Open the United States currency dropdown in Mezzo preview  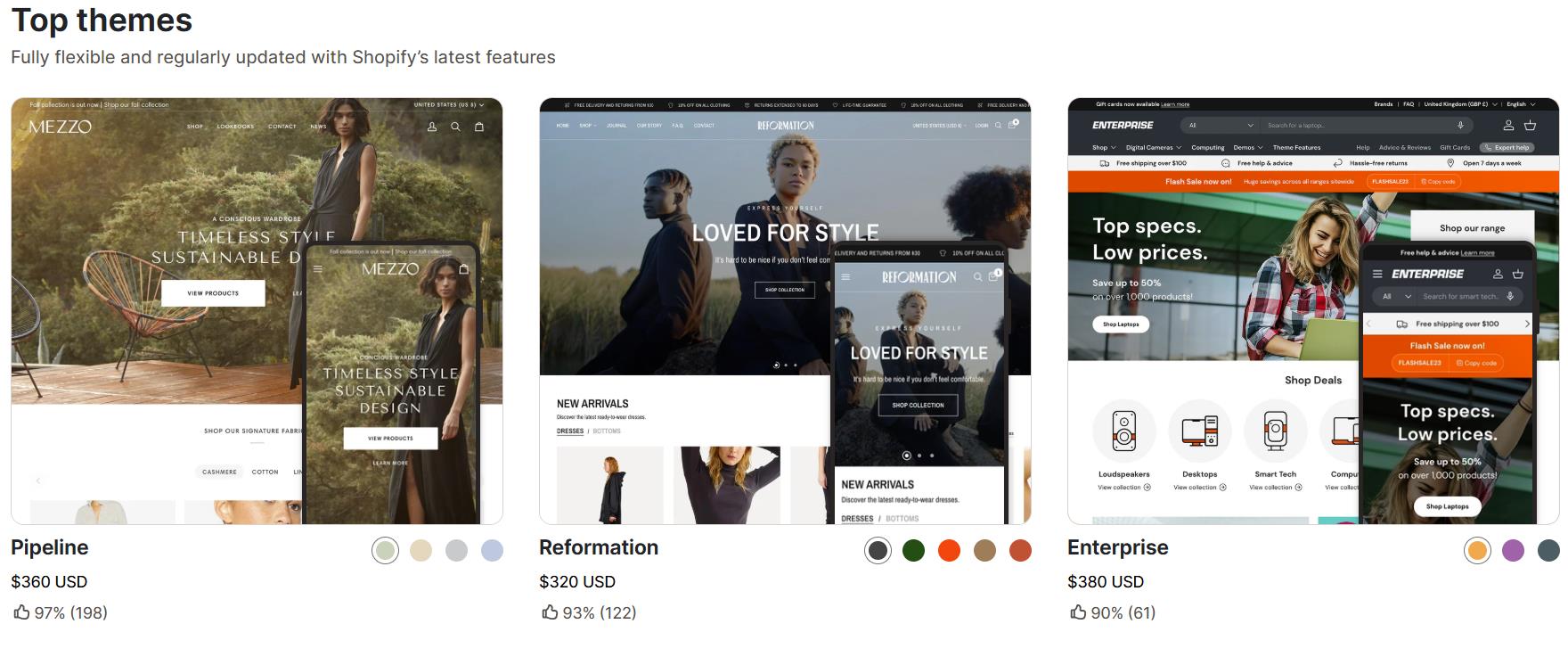(448, 105)
